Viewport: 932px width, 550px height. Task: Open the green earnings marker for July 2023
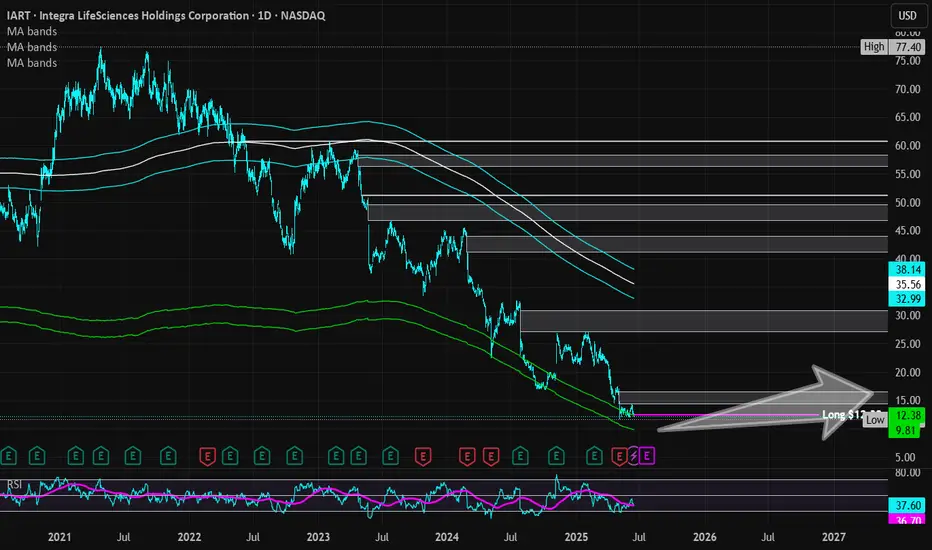[391, 456]
